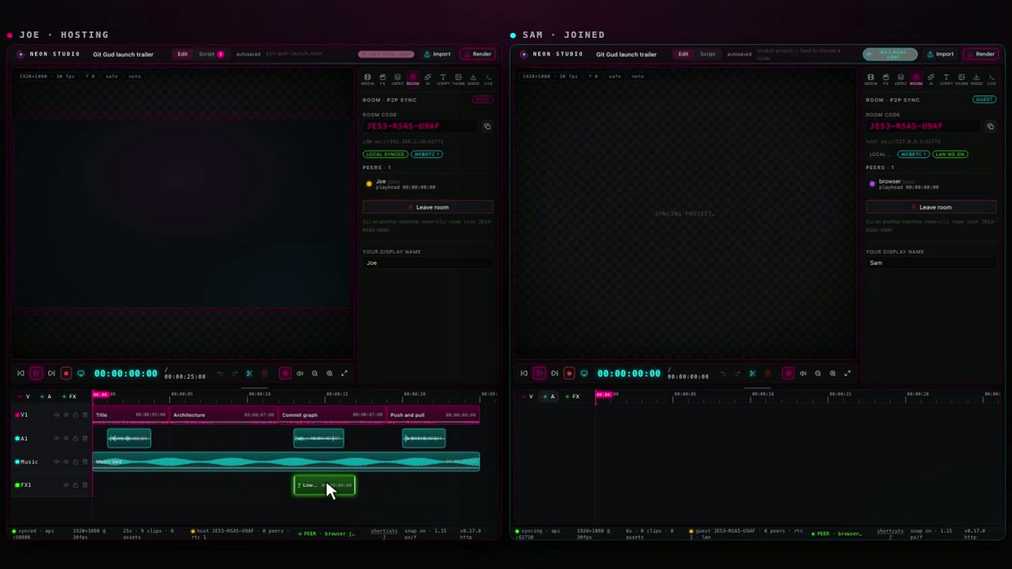Toggle the lock on the Music track

click(76, 462)
